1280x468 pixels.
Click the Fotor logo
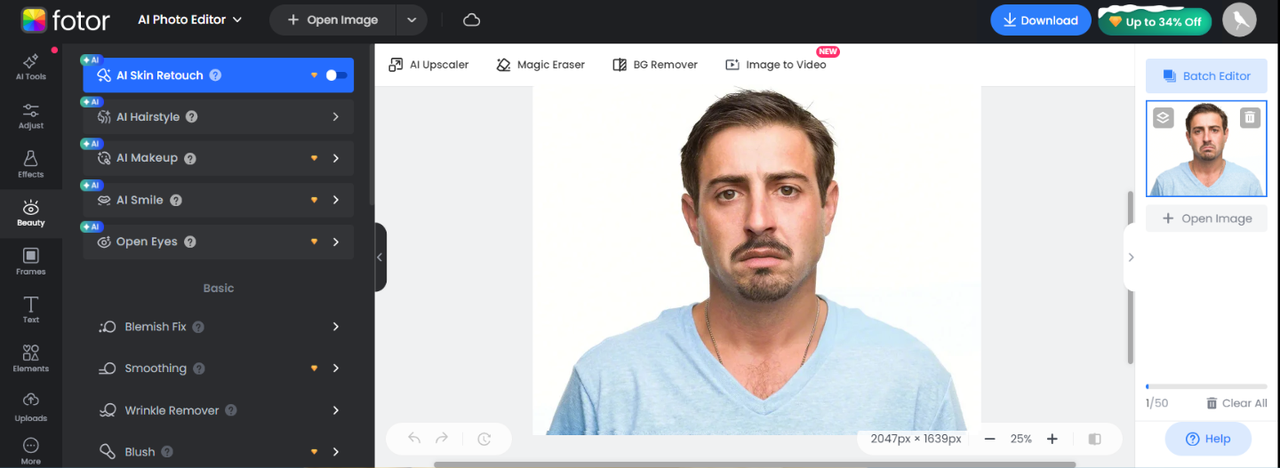(x=65, y=20)
